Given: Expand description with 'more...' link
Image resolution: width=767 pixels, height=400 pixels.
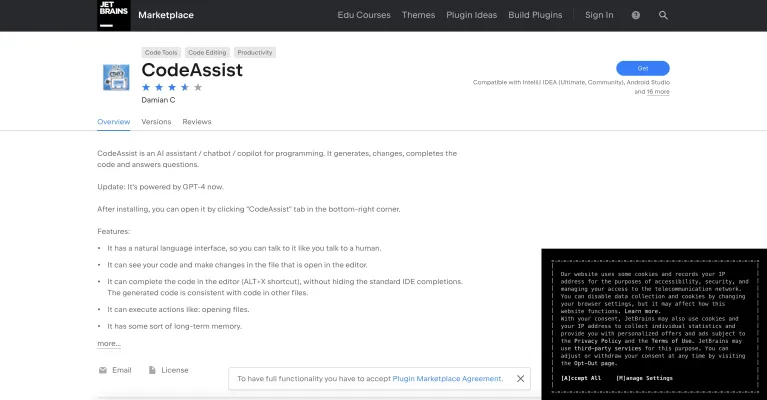Looking at the screenshot, I should tap(109, 344).
